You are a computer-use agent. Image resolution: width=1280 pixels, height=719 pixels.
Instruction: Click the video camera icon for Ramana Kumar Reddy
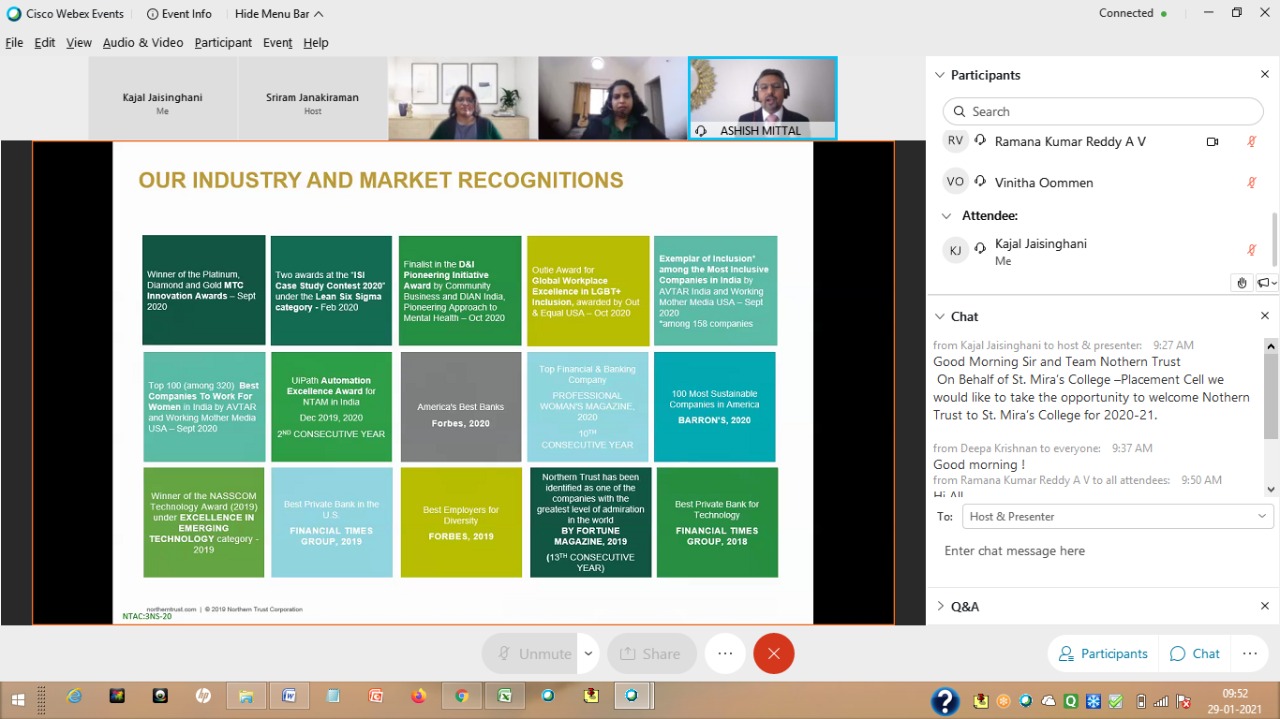[x=1212, y=142]
